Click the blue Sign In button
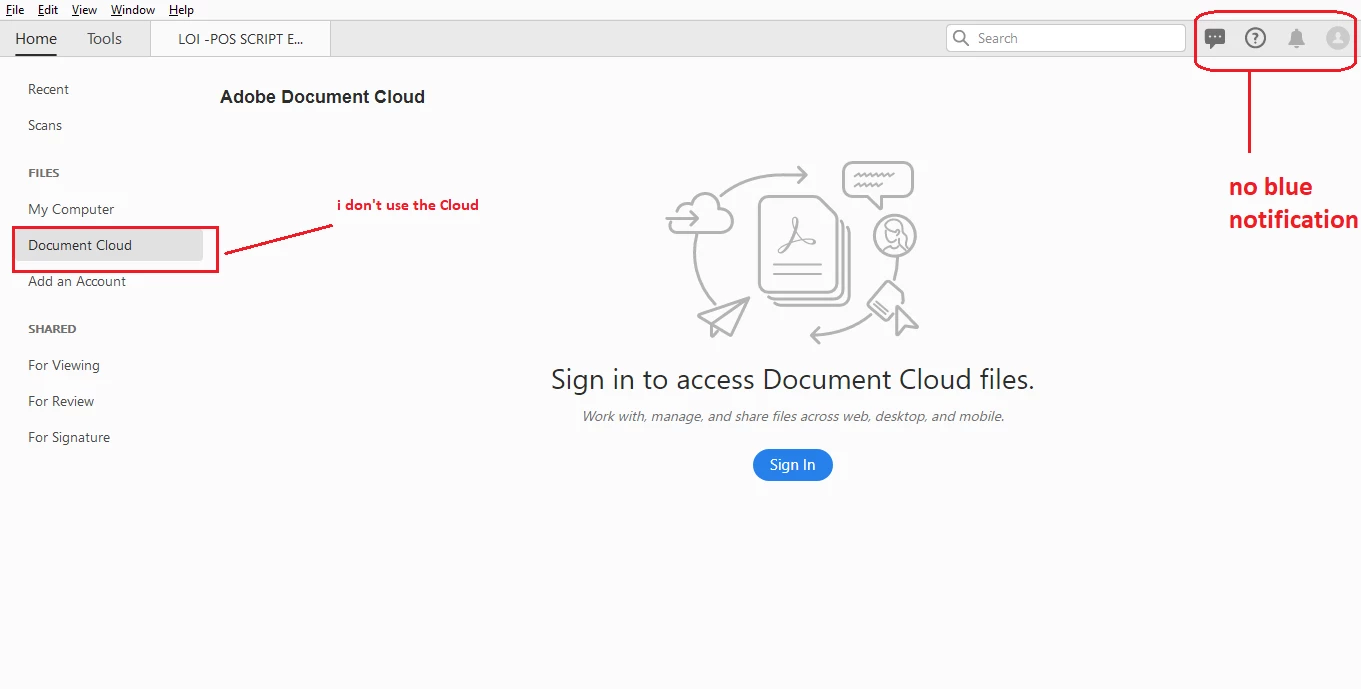This screenshot has height=689, width=1361. 792,465
